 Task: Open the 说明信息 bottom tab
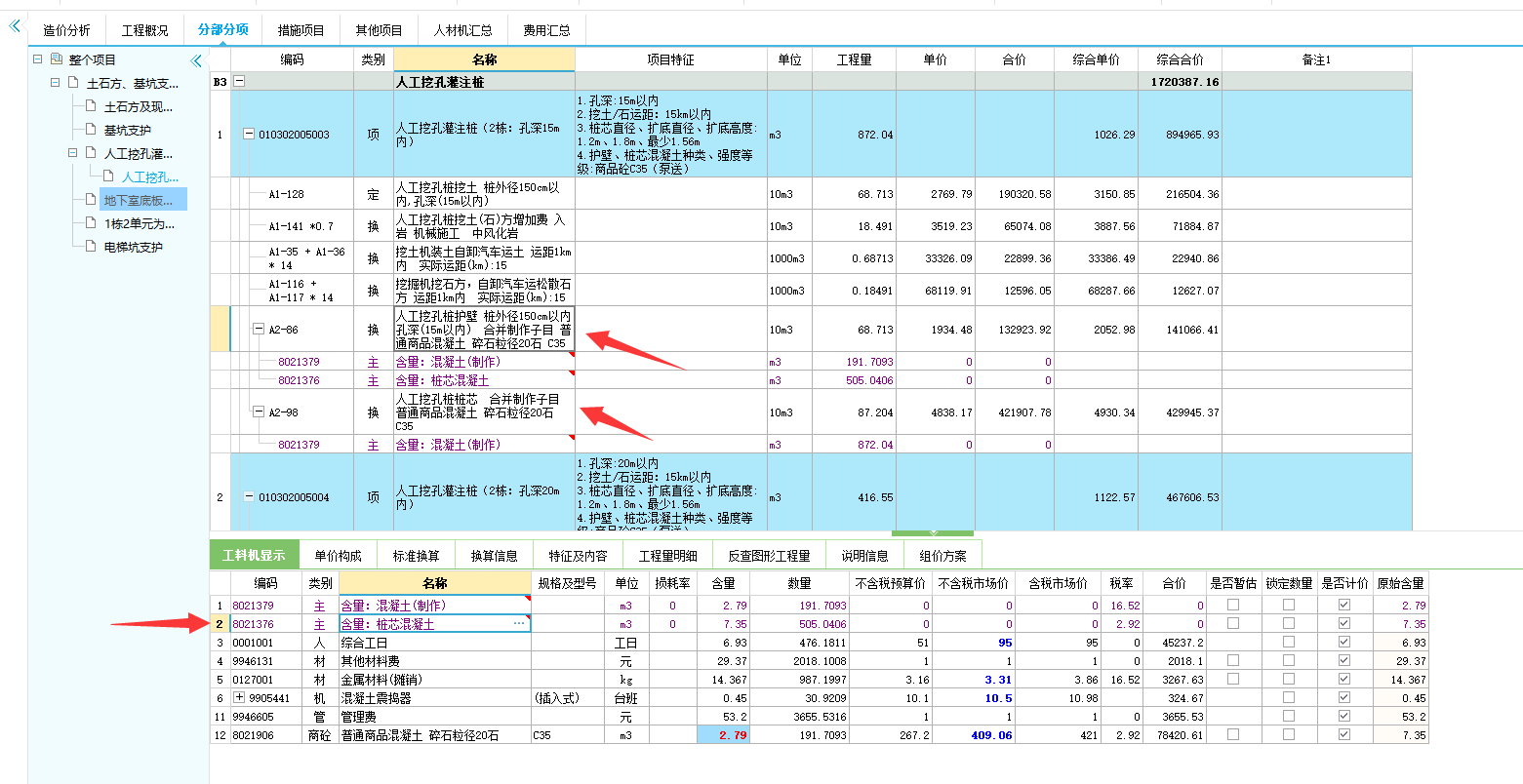tap(865, 555)
